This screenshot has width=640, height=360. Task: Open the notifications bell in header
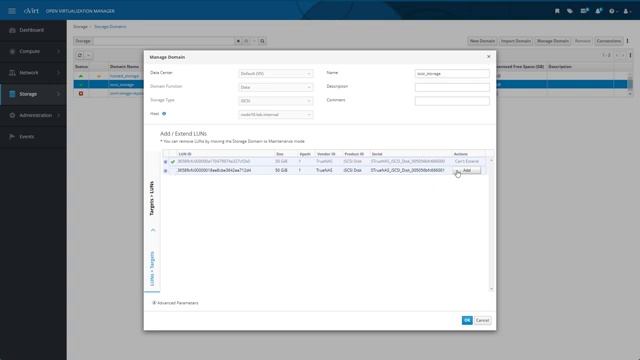[x=598, y=11]
